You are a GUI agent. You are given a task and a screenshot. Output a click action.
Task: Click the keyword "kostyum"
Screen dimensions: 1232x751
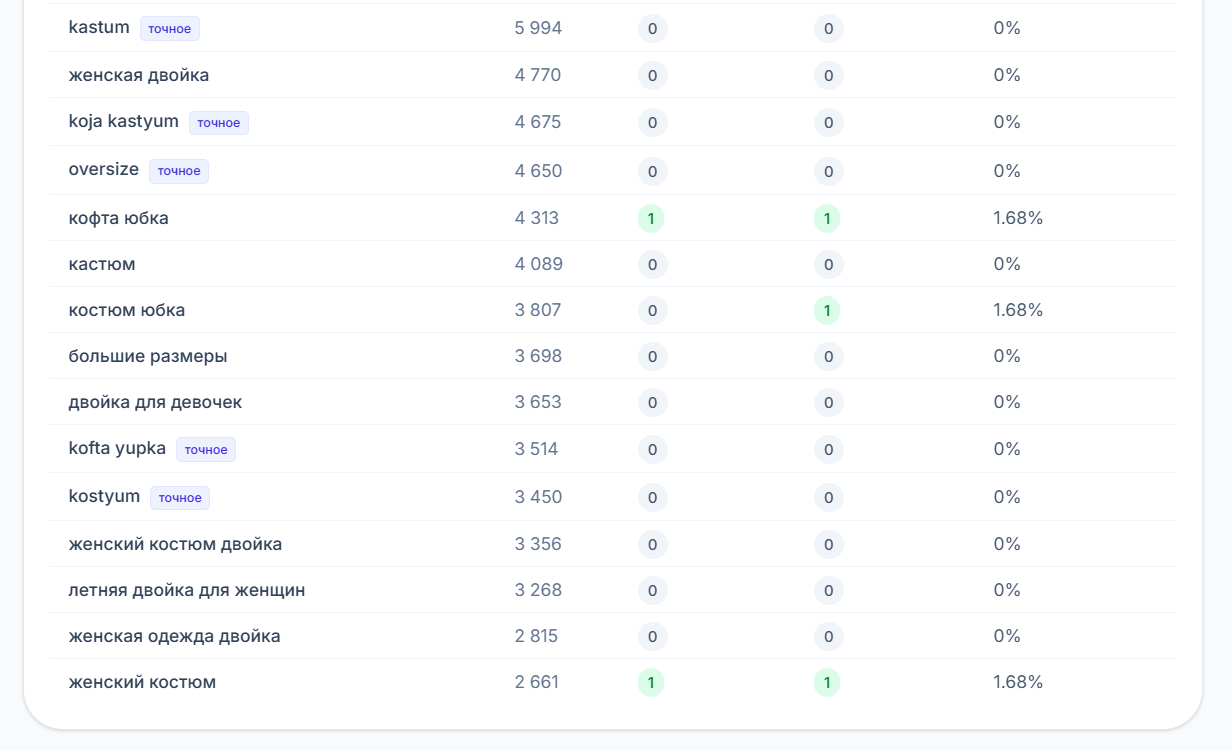coord(105,496)
